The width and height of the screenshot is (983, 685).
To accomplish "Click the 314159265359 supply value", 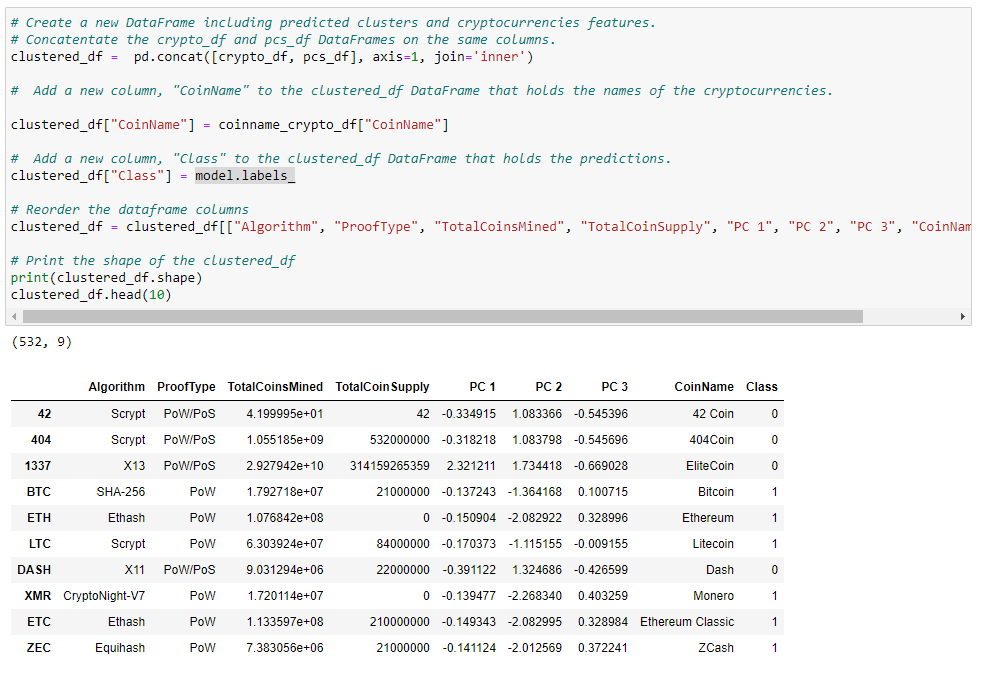I will 390,466.
